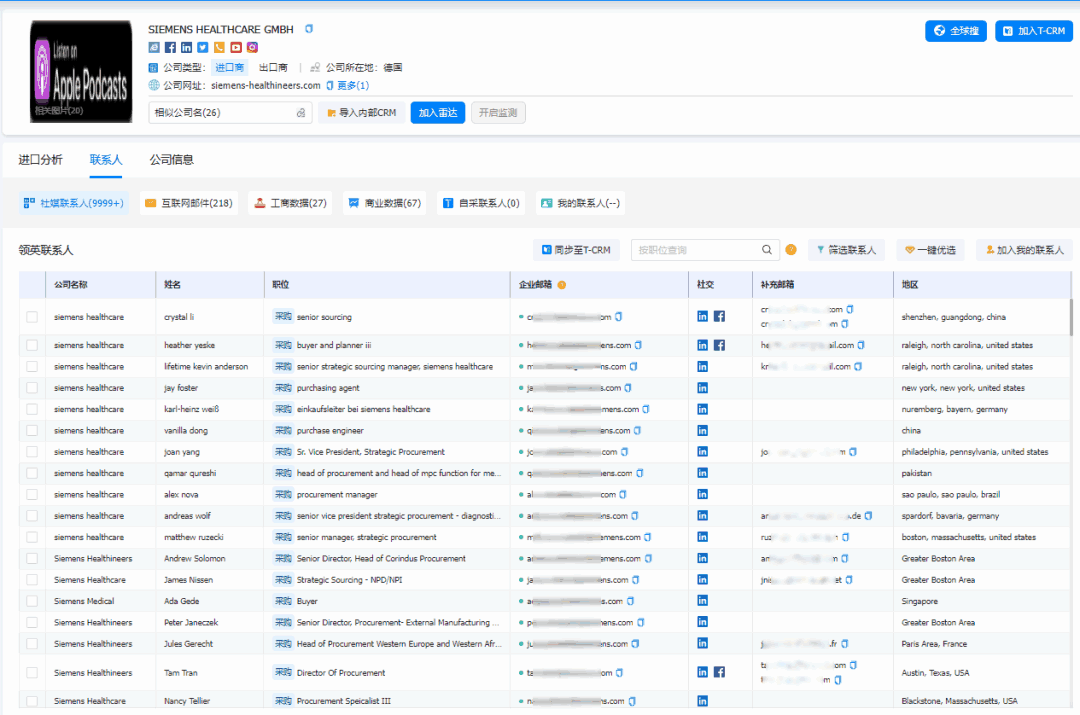Tick the checkbox for crystal li row
This screenshot has width=1080, height=715.
point(32,317)
